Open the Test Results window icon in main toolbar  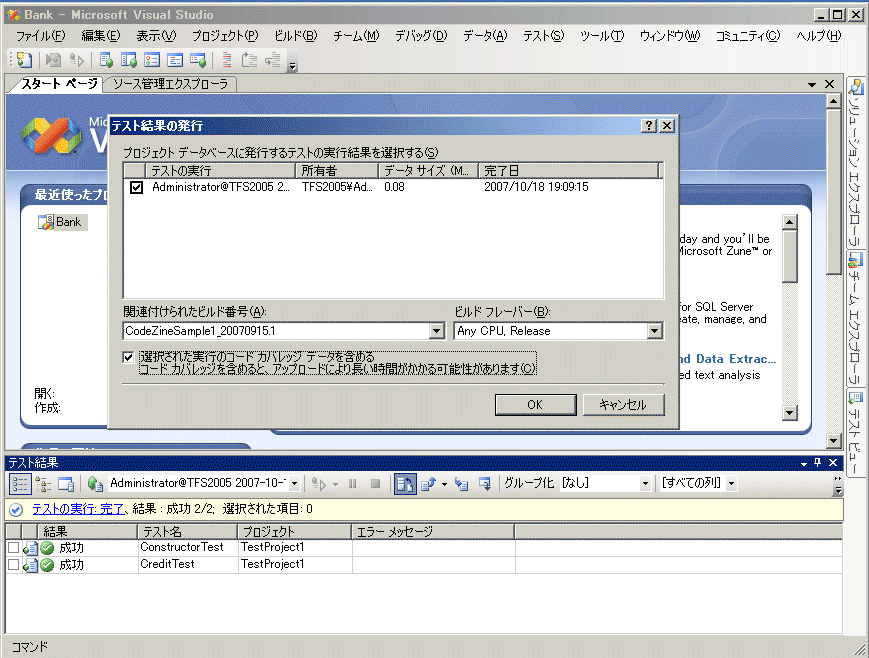(151, 60)
